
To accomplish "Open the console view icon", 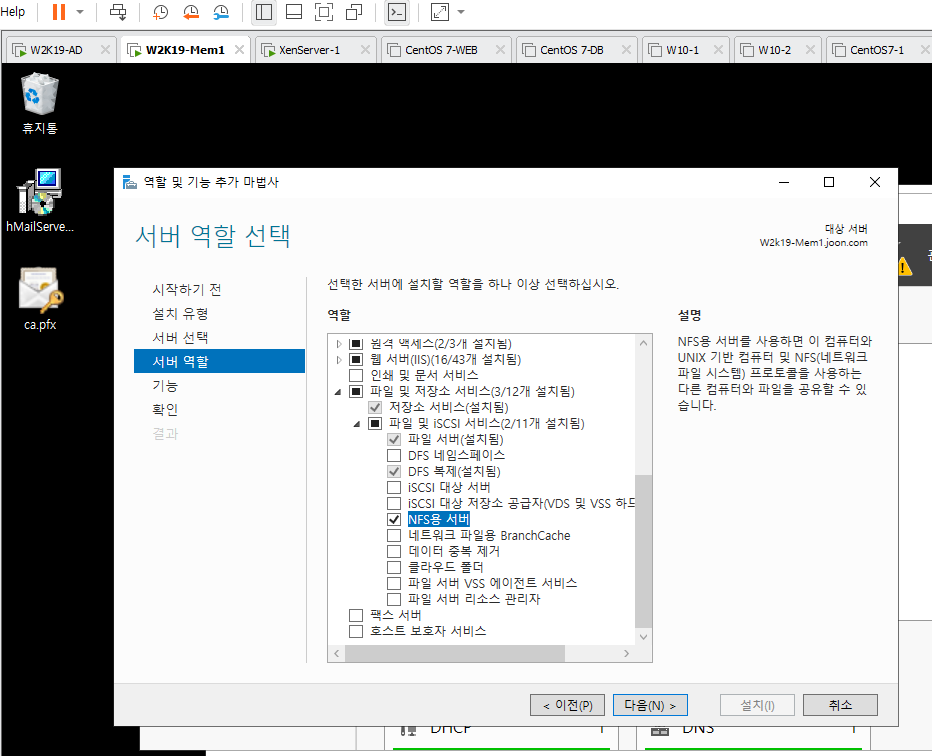I will coord(397,12).
